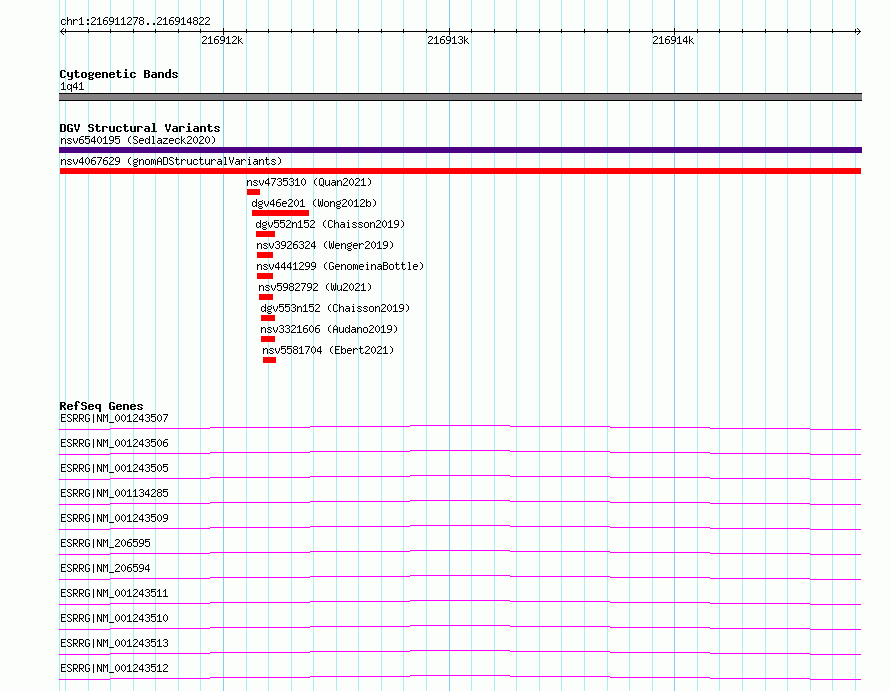Click the 1q41 cytogenetic band label
Image resolution: width=890 pixels, height=691 pixels.
[x=72, y=86]
